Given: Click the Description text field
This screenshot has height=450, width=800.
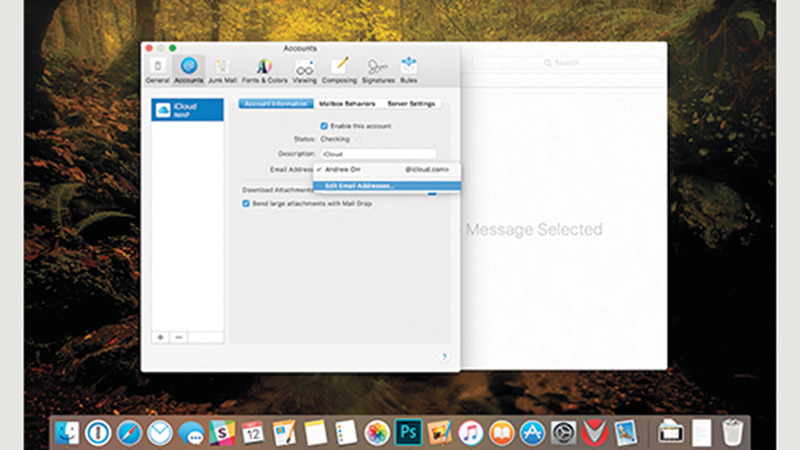Looking at the screenshot, I should tap(377, 154).
